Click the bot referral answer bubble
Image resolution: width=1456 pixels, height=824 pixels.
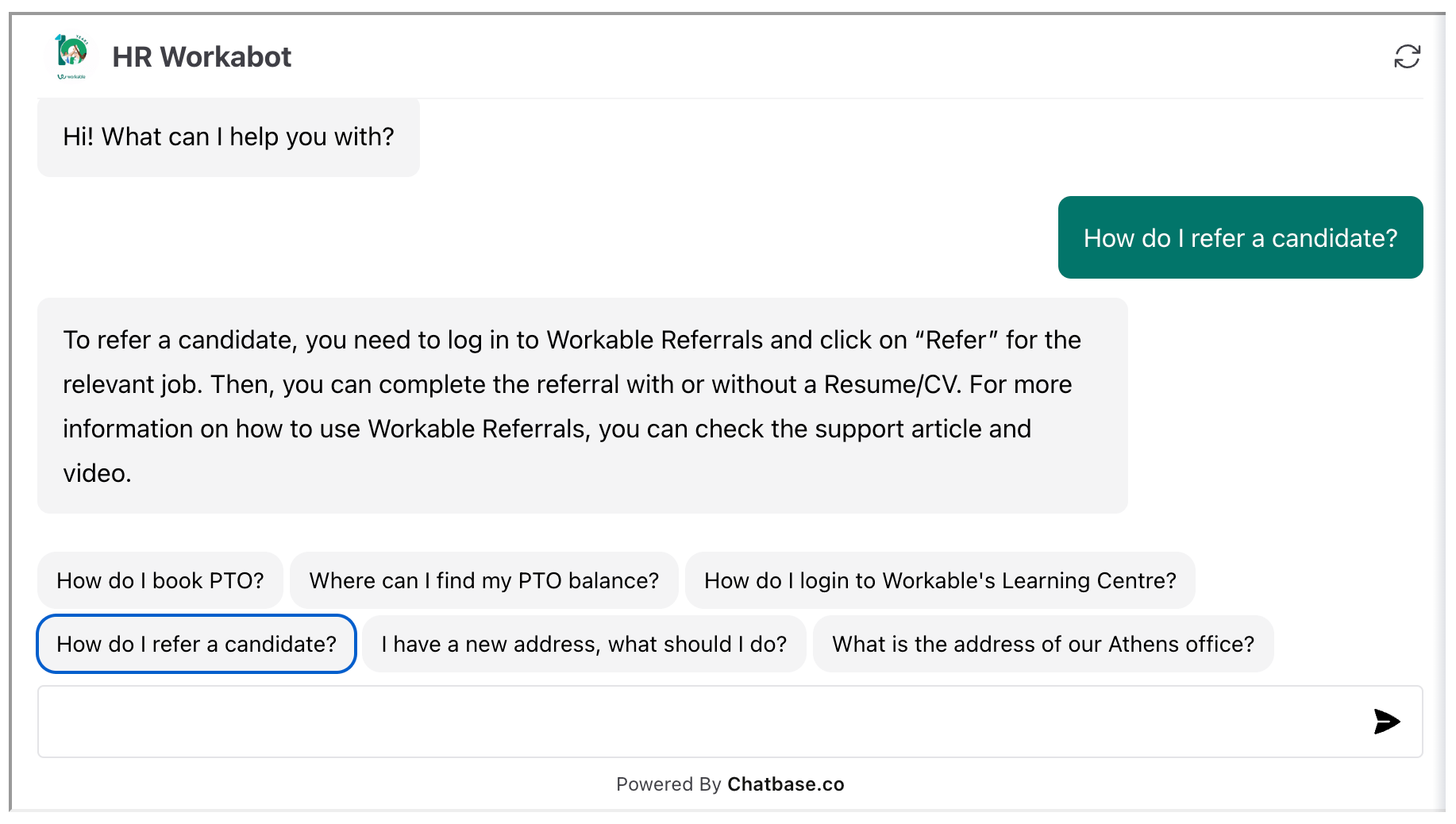click(583, 406)
